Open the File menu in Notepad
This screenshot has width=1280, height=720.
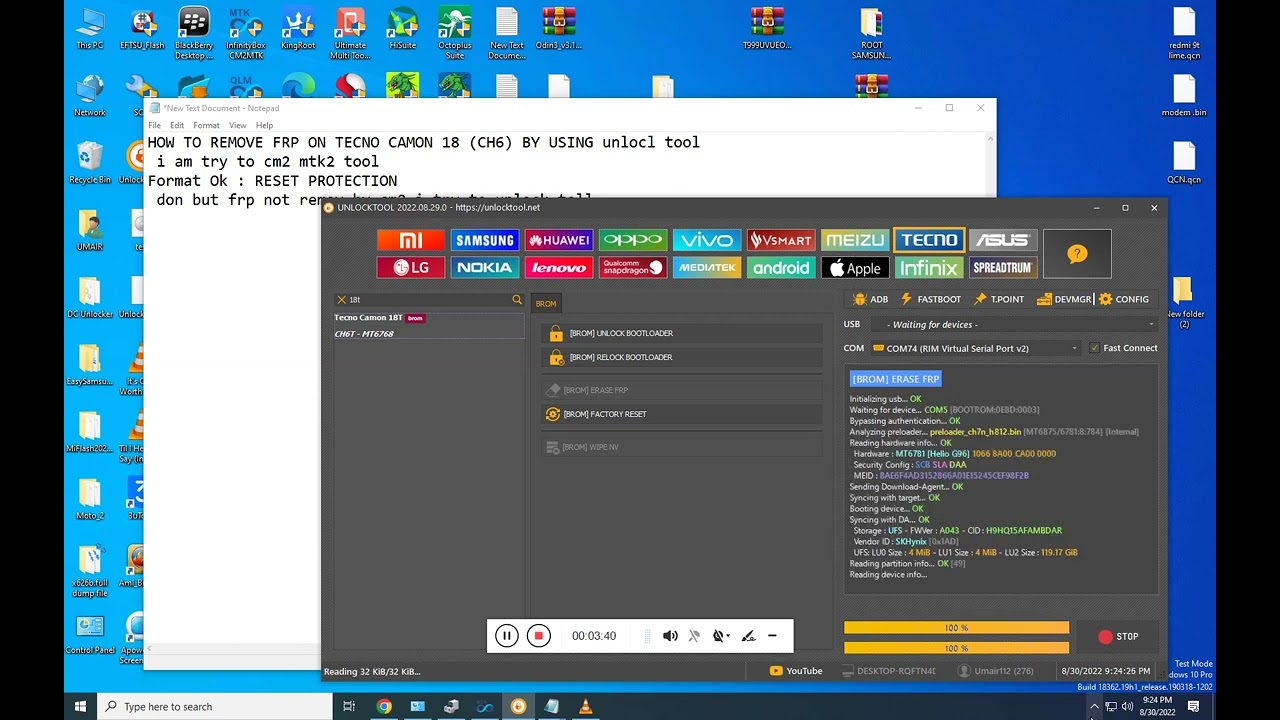tap(155, 125)
